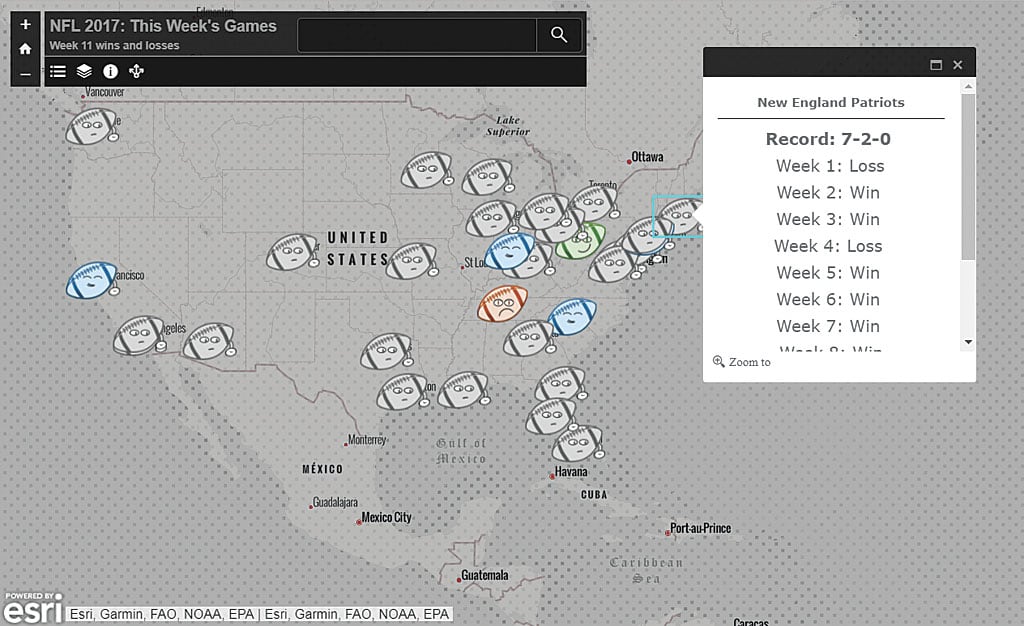Image resolution: width=1024 pixels, height=626 pixels.
Task: Click the Esri, Garmin attribution text
Action: (x=259, y=614)
